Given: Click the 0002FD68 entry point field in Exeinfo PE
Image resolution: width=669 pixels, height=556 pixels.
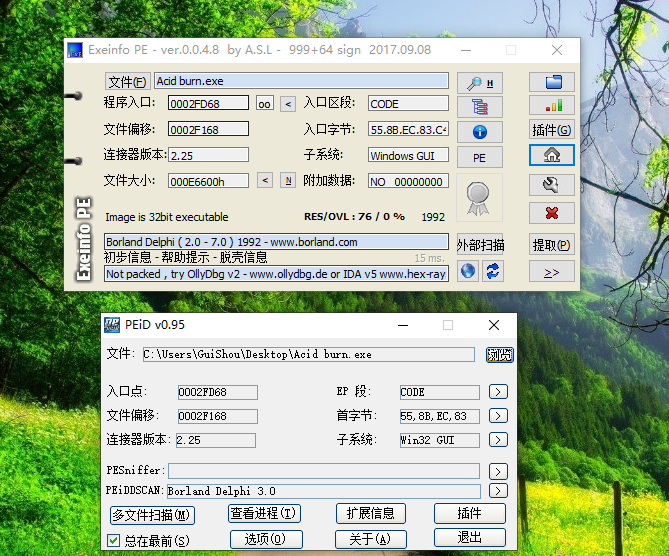Looking at the screenshot, I should (208, 103).
